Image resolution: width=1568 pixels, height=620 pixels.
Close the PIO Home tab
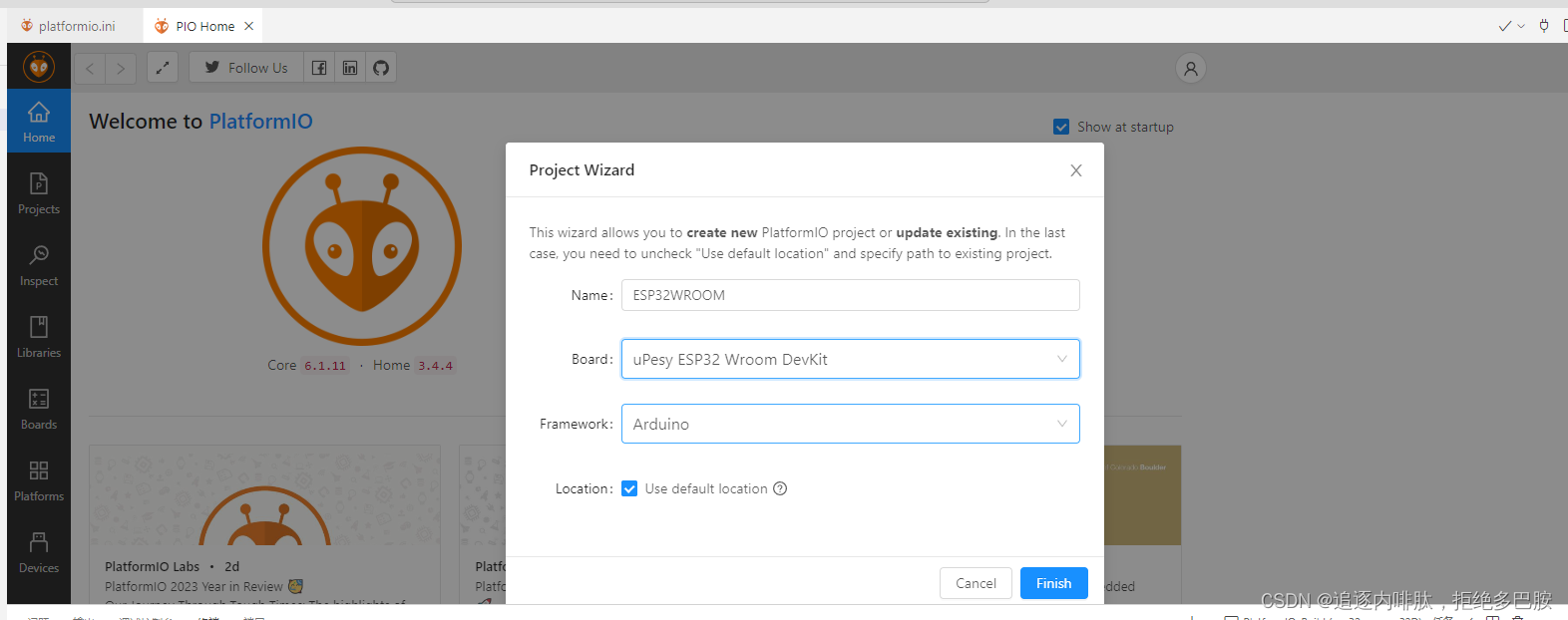[249, 26]
